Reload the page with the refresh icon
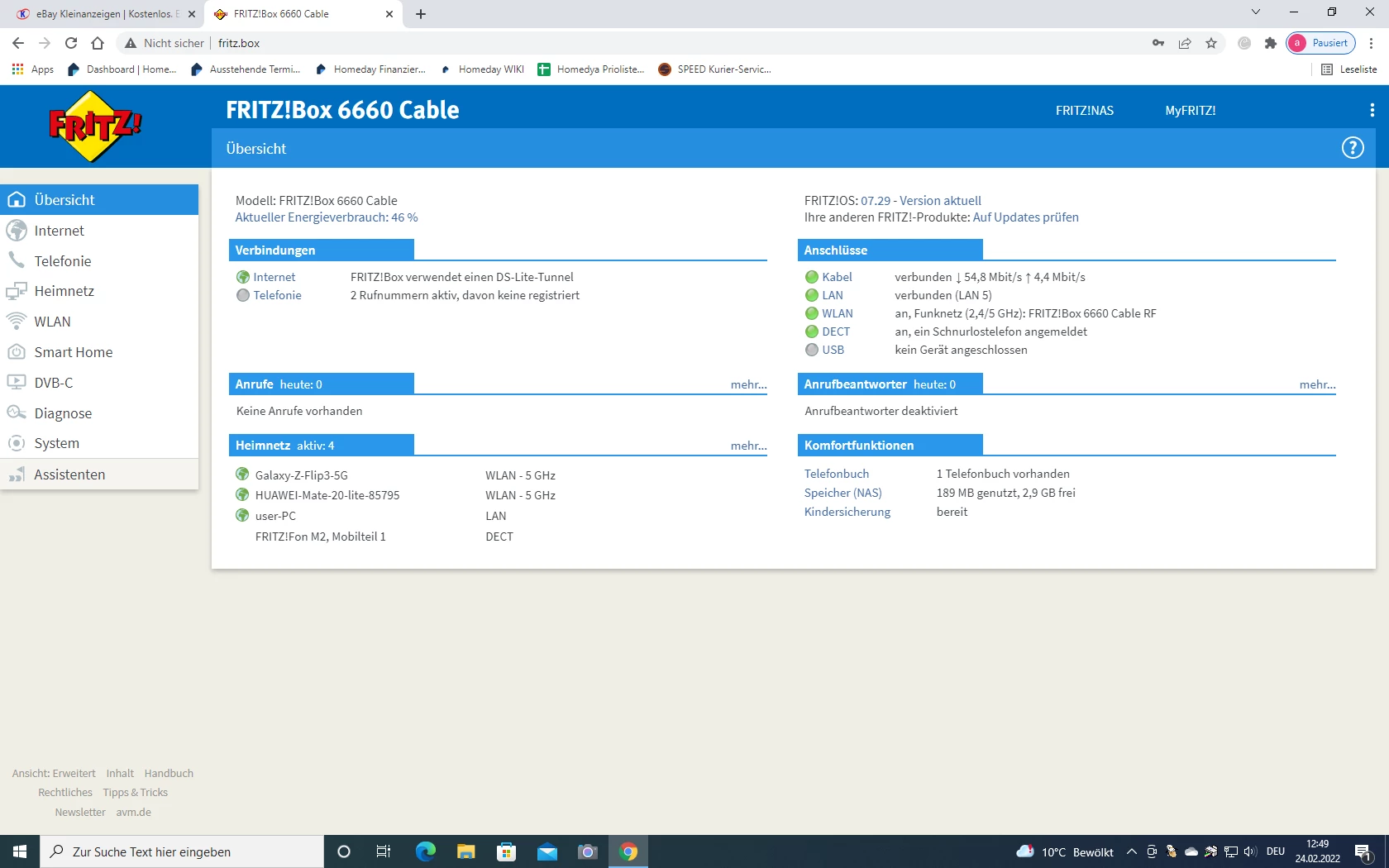Screen dimensions: 1389x868 pos(71,43)
